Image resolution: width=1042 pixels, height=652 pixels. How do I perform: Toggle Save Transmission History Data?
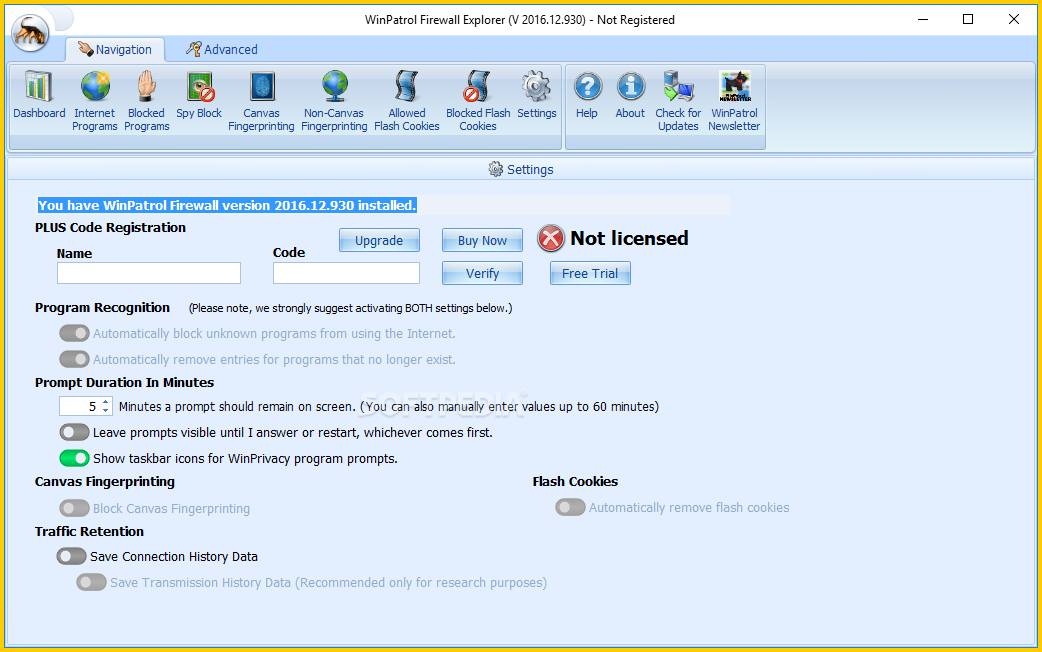(92, 582)
